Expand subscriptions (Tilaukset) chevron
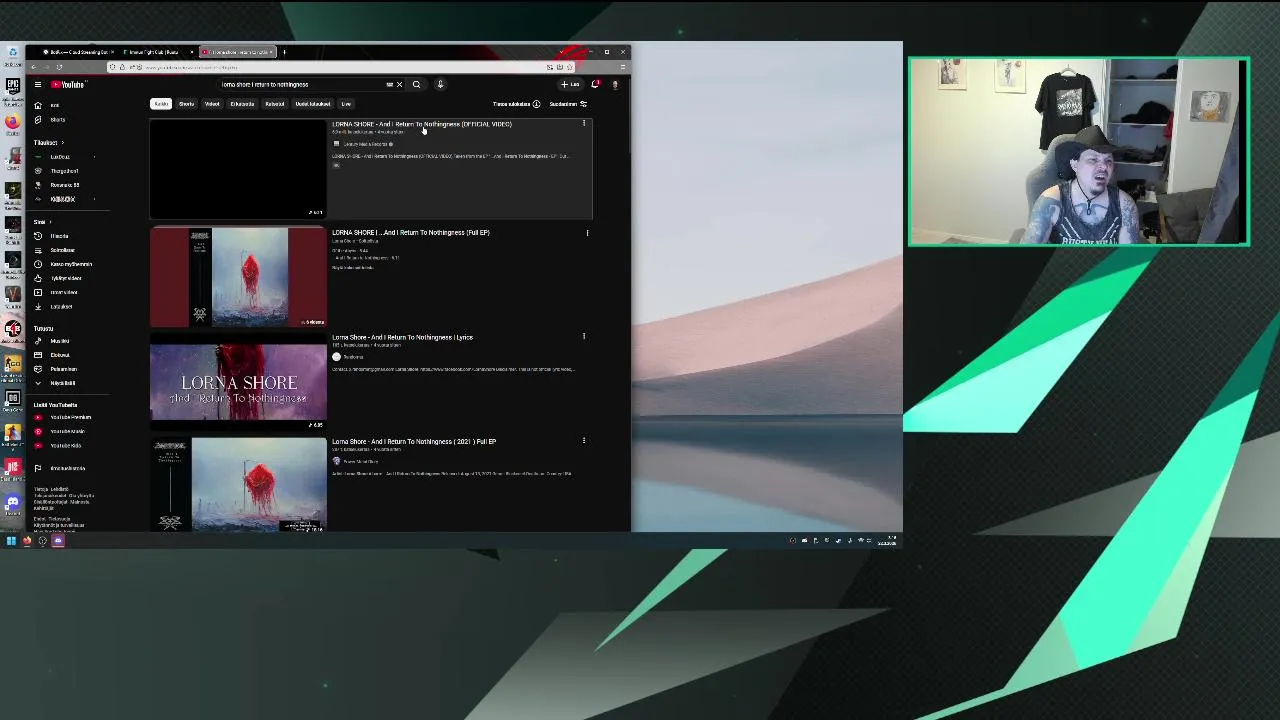This screenshot has height=720, width=1280. coord(62,143)
